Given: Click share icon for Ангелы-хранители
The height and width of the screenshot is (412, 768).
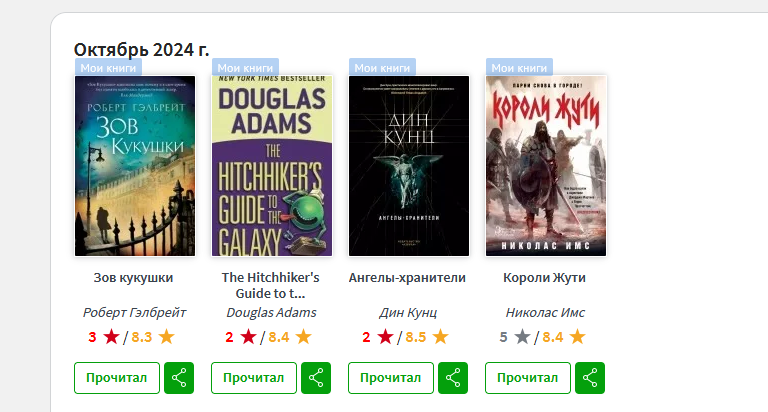Looking at the screenshot, I should point(453,378).
